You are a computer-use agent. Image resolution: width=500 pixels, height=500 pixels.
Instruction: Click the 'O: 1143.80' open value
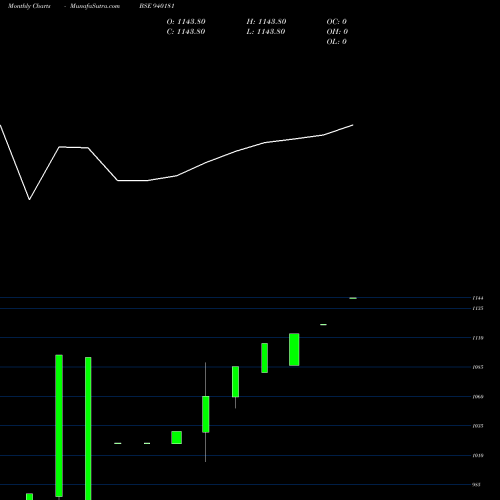pos(186,22)
